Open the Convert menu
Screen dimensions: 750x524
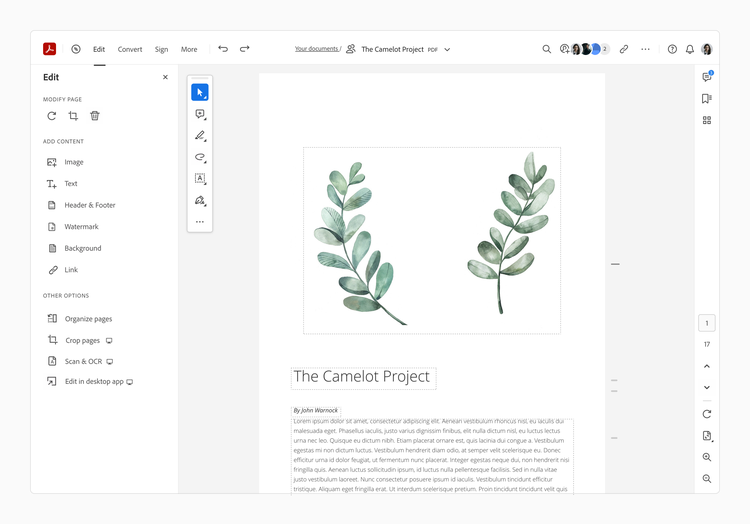tap(130, 49)
